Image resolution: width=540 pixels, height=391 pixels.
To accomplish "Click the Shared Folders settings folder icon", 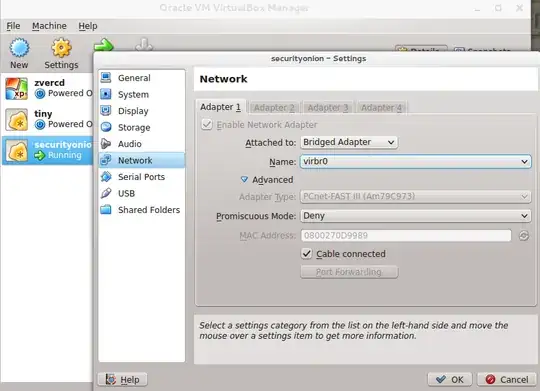I will [x=106, y=209].
